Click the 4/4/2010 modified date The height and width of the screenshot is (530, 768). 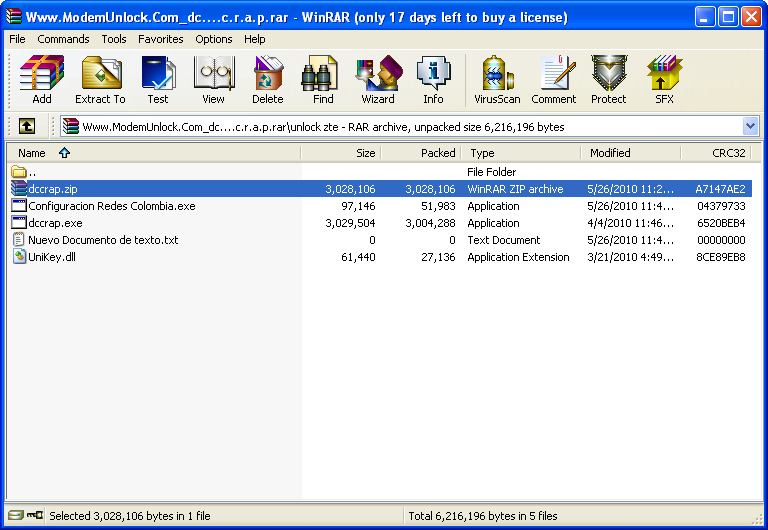(630, 223)
